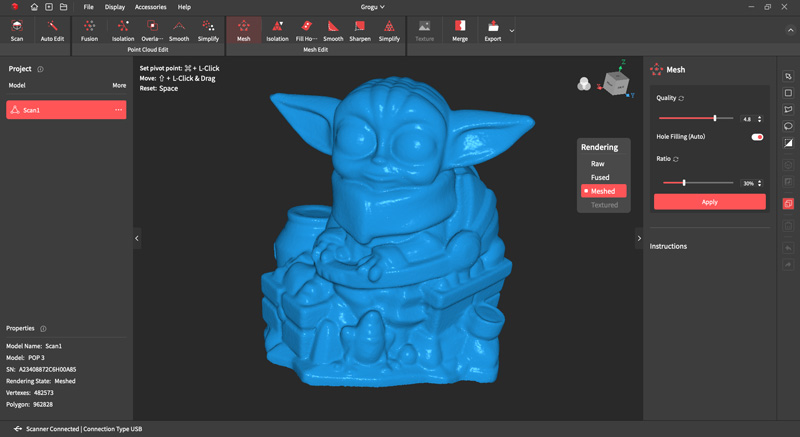Image resolution: width=800 pixels, height=437 pixels.
Task: Click the SN A23408872C6H00A85 text
Action: (41, 369)
